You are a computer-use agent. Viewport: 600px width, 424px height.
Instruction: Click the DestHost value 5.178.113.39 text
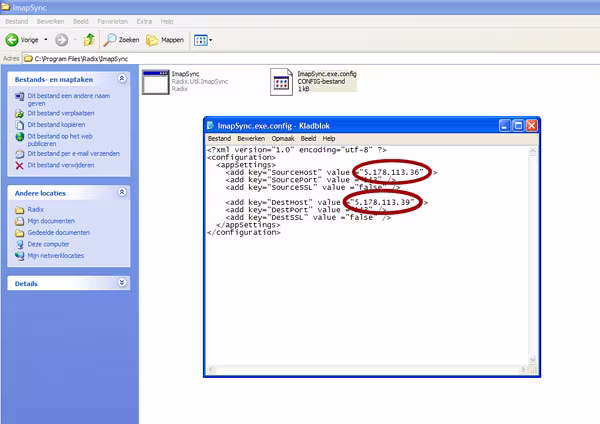pyautogui.click(x=382, y=202)
